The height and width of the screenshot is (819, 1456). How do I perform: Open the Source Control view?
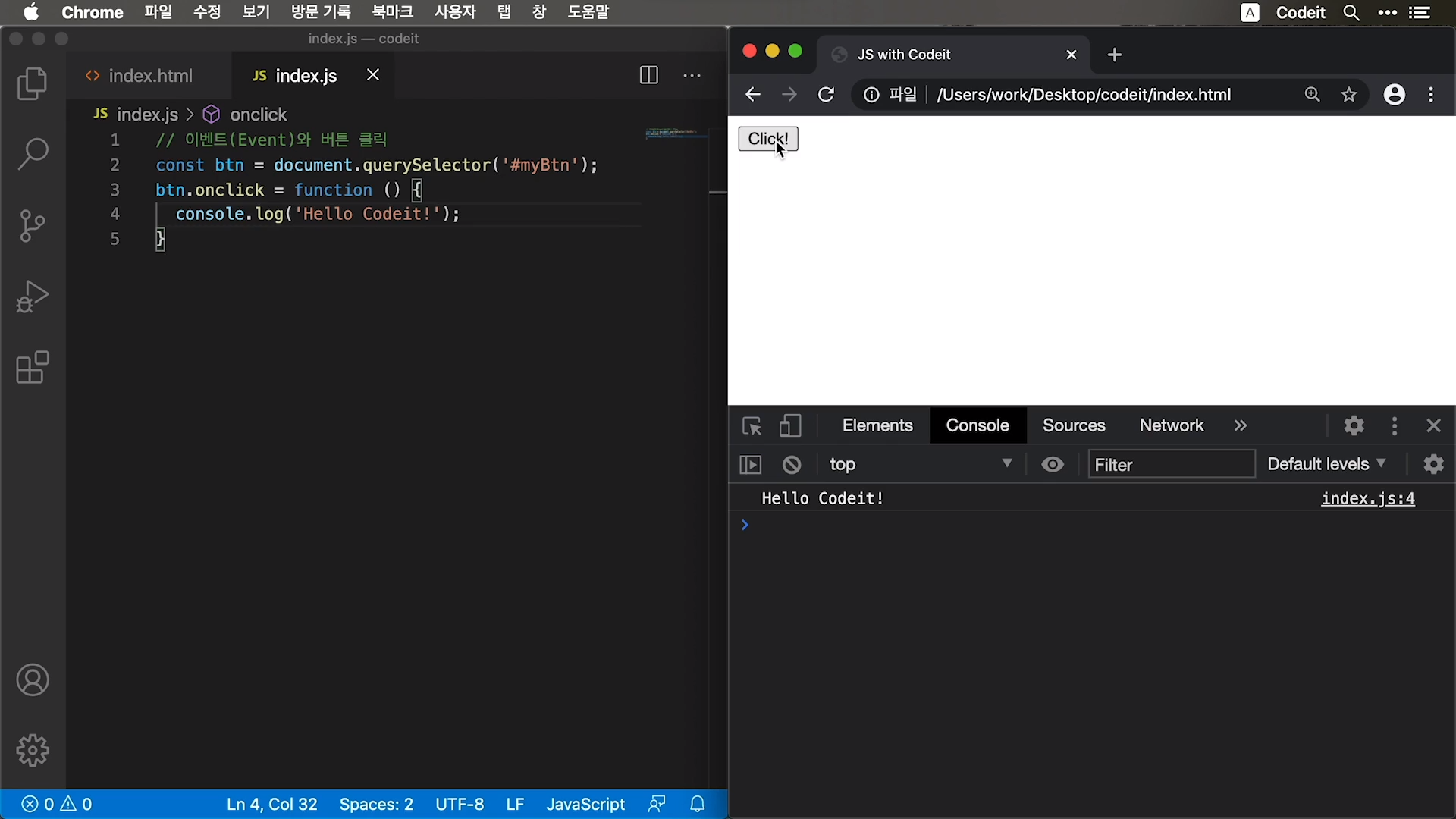32,225
